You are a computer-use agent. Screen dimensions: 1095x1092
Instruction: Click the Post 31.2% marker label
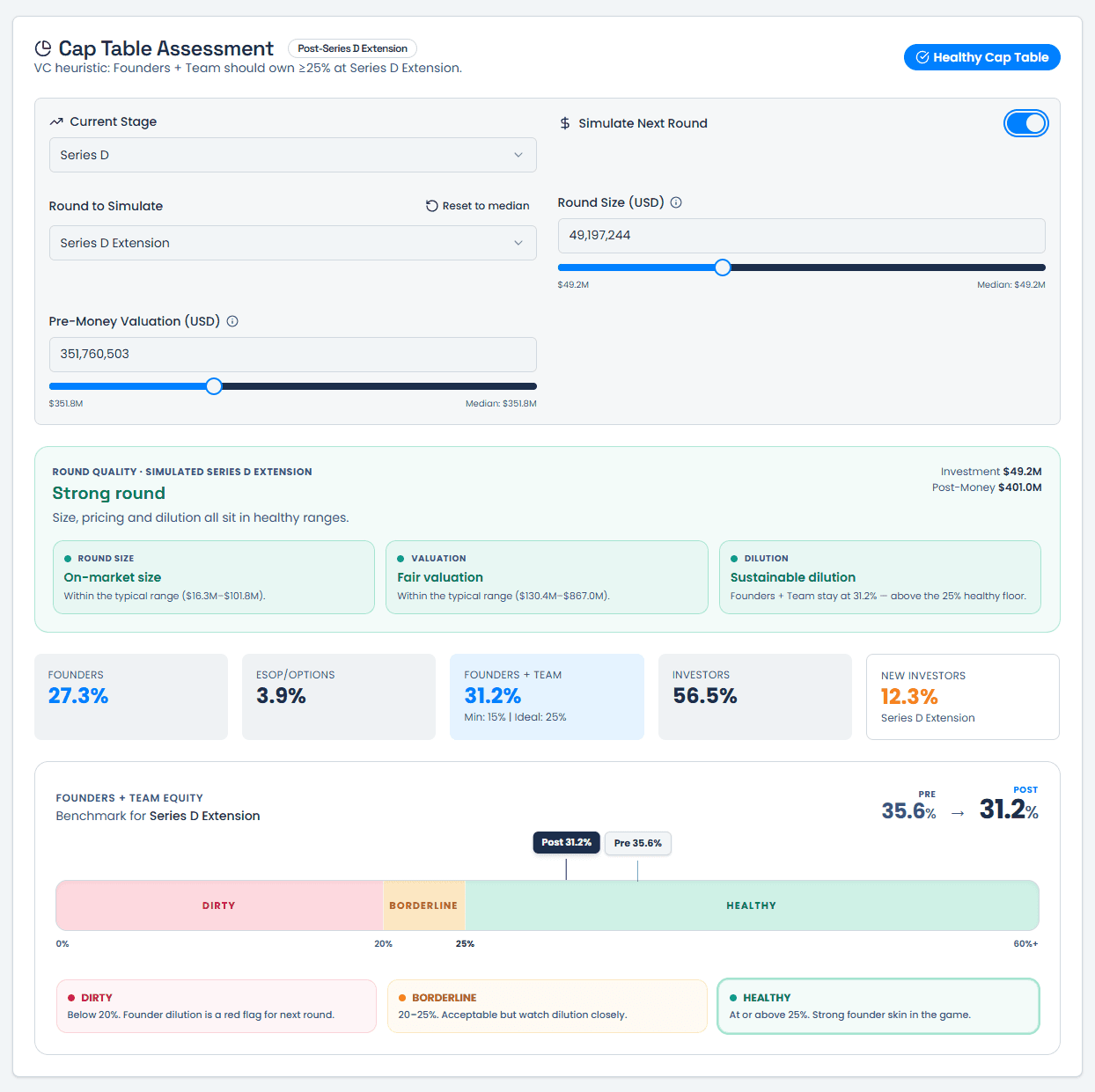(x=566, y=842)
